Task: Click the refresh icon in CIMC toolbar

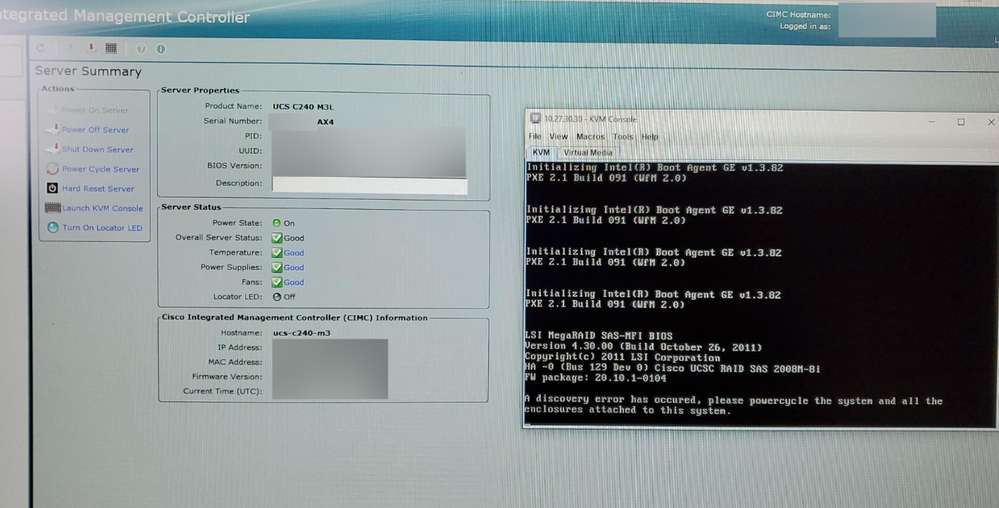Action: click(41, 48)
